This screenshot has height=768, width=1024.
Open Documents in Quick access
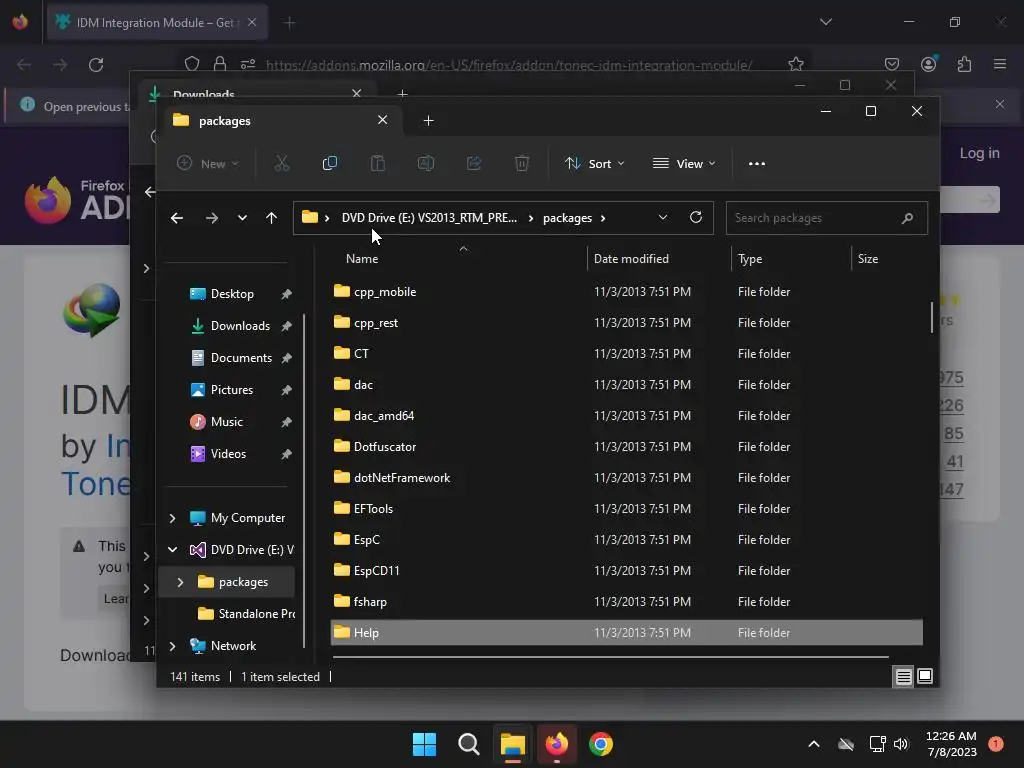[241, 358]
